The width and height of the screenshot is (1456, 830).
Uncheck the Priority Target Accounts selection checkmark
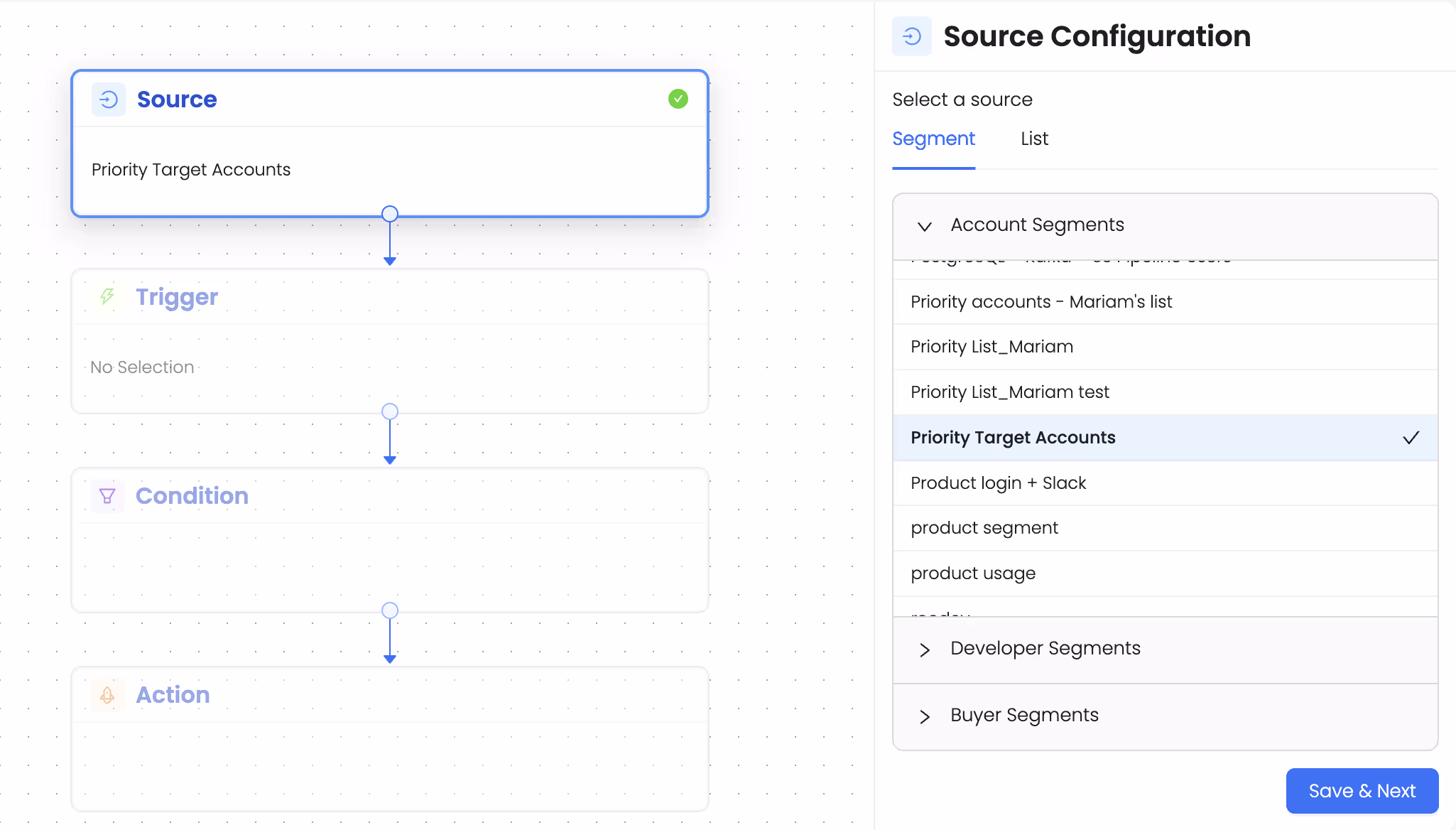coord(1411,437)
